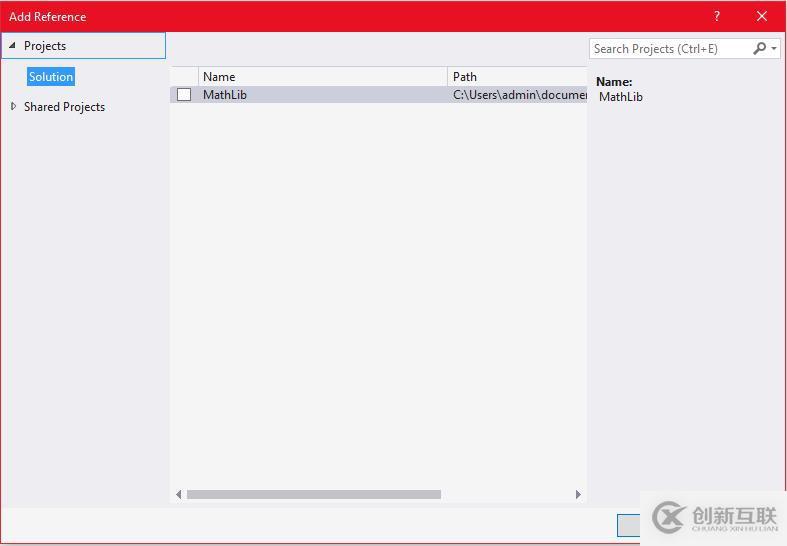Select the Shared Projects category
This screenshot has width=787, height=546.
point(64,107)
